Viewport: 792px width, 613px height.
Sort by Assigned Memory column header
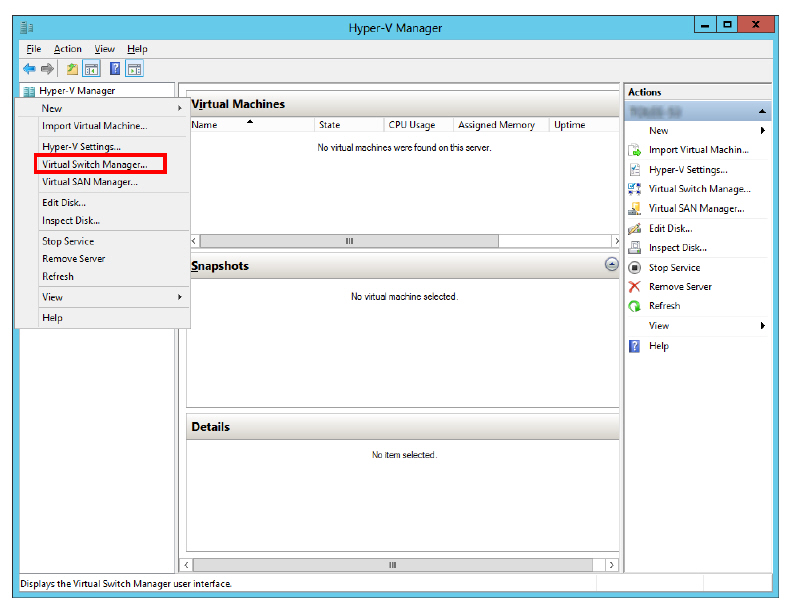(x=501, y=125)
